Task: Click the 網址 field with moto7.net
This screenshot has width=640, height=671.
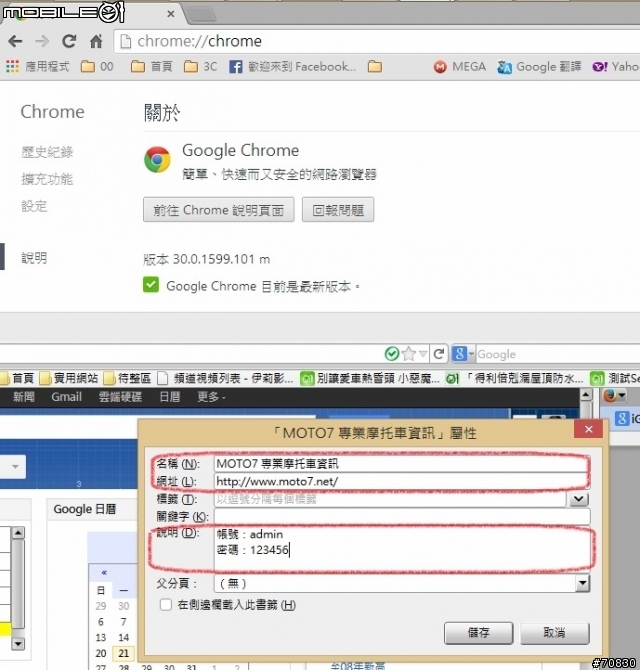Action: (402, 481)
